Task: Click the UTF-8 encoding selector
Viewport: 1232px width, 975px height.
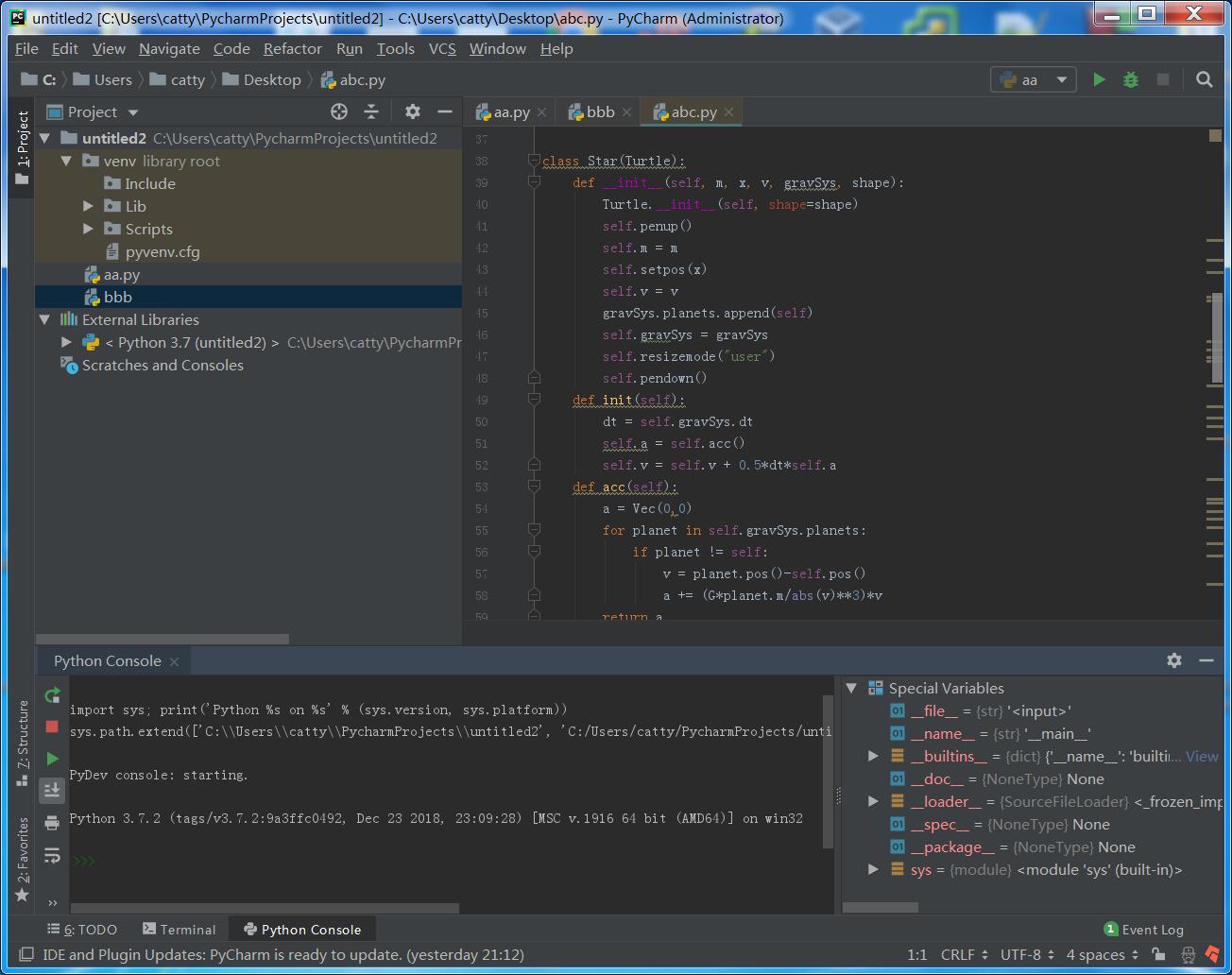Action: coord(1026,955)
